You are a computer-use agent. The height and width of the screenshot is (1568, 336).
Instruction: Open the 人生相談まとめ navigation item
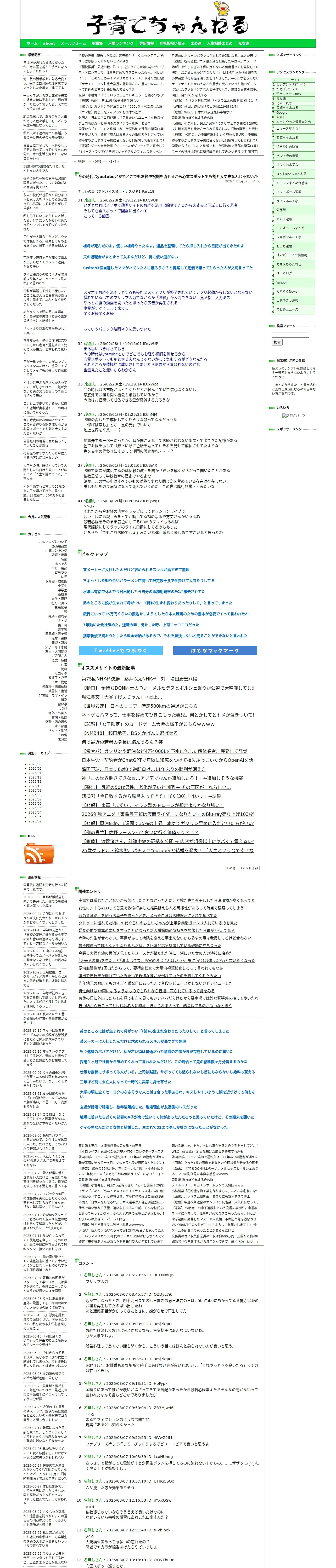click(220, 44)
